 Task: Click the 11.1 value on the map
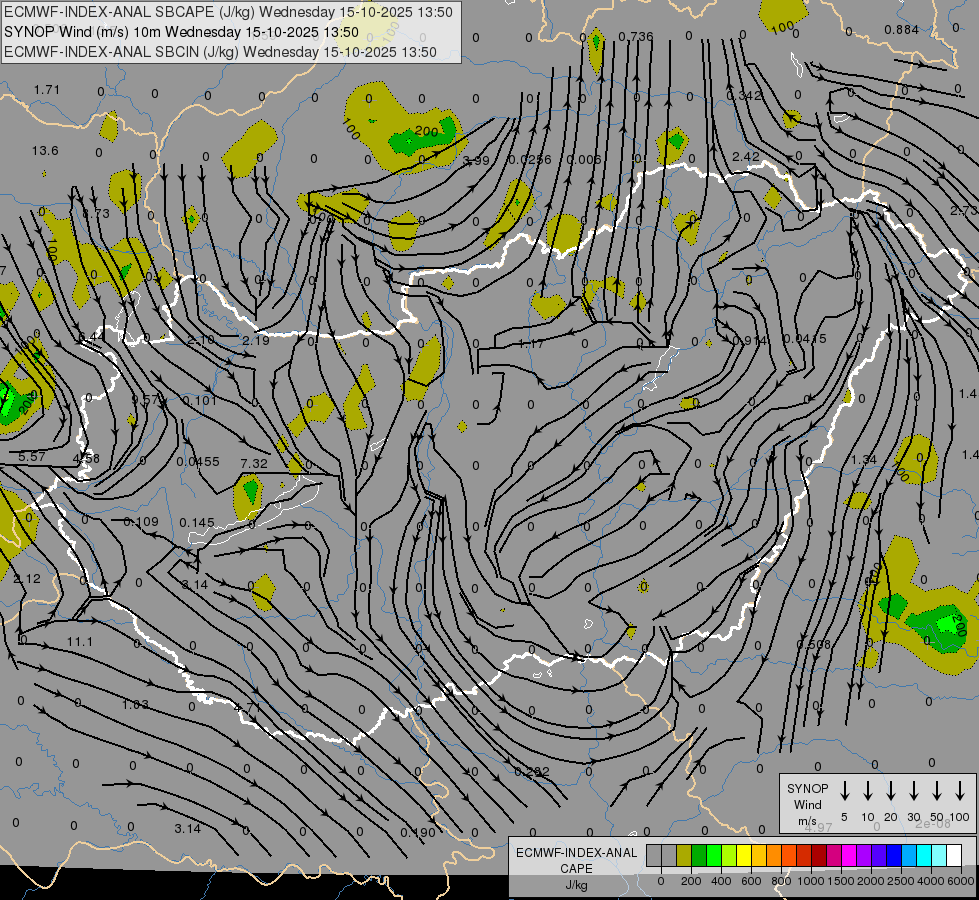pyautogui.click(x=80, y=641)
